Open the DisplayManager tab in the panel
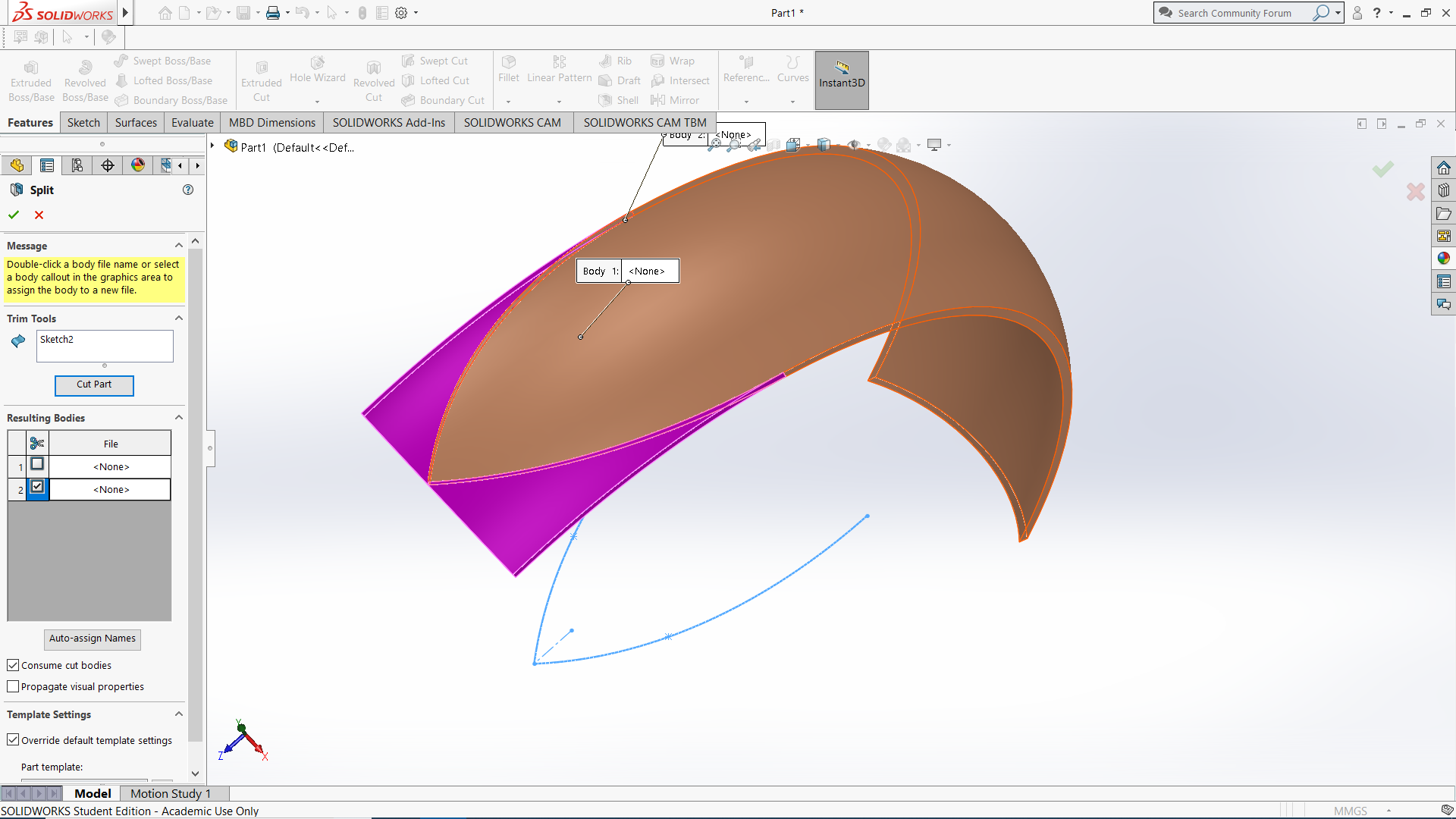This screenshot has width=1456, height=819. click(138, 165)
